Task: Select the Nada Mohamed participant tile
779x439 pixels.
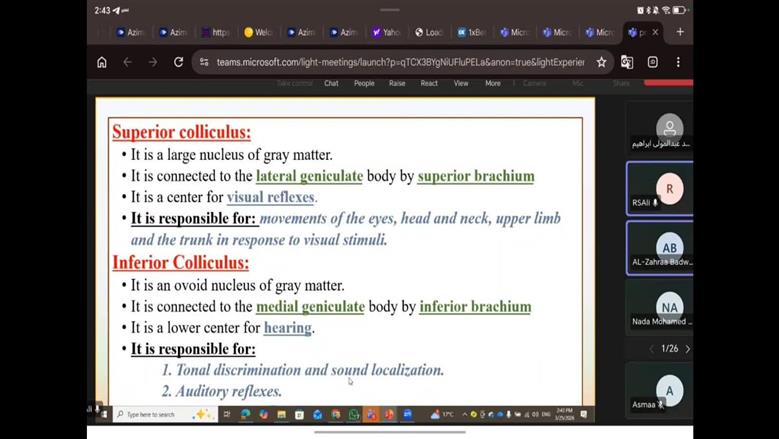Action: [659, 307]
